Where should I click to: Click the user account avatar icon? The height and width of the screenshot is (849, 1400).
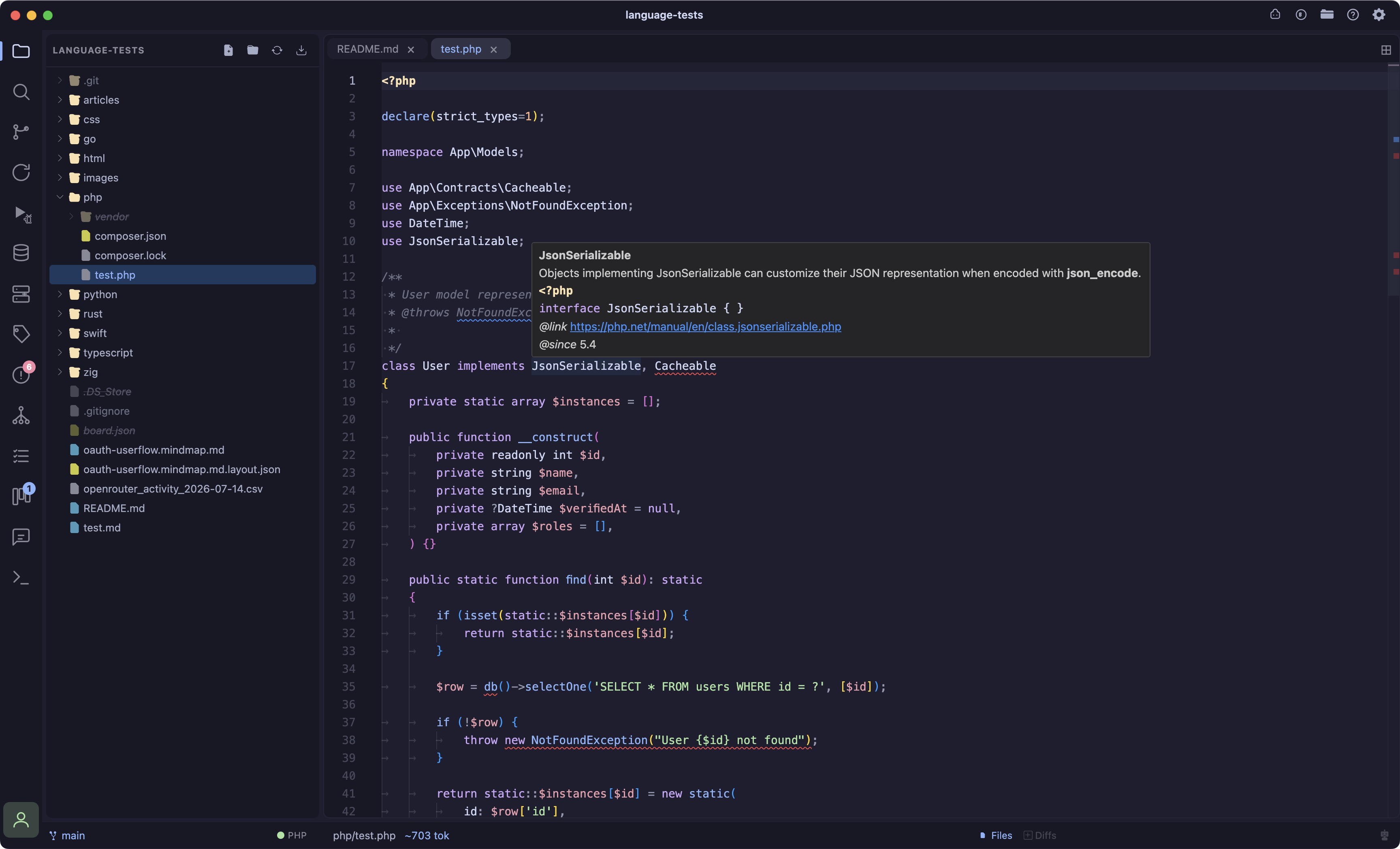[x=21, y=819]
